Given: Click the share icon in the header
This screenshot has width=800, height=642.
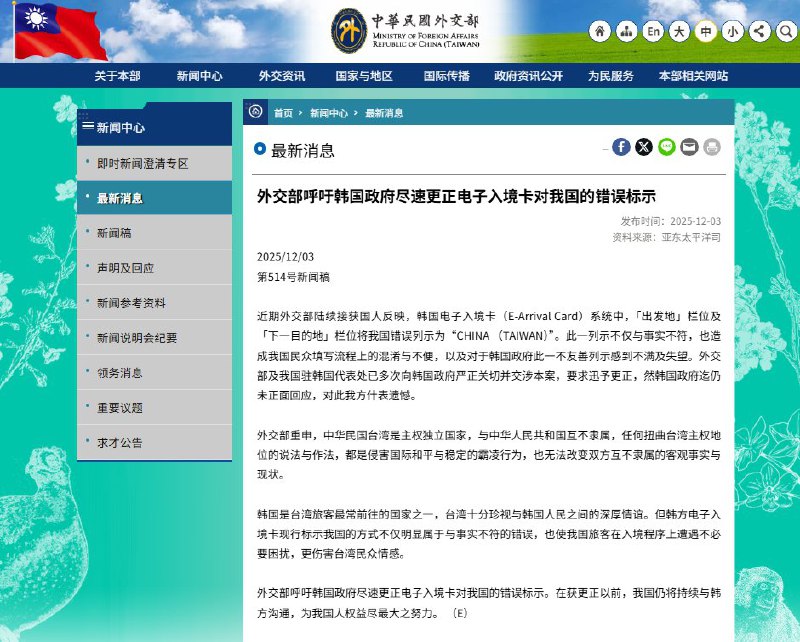Looking at the screenshot, I should (x=759, y=32).
